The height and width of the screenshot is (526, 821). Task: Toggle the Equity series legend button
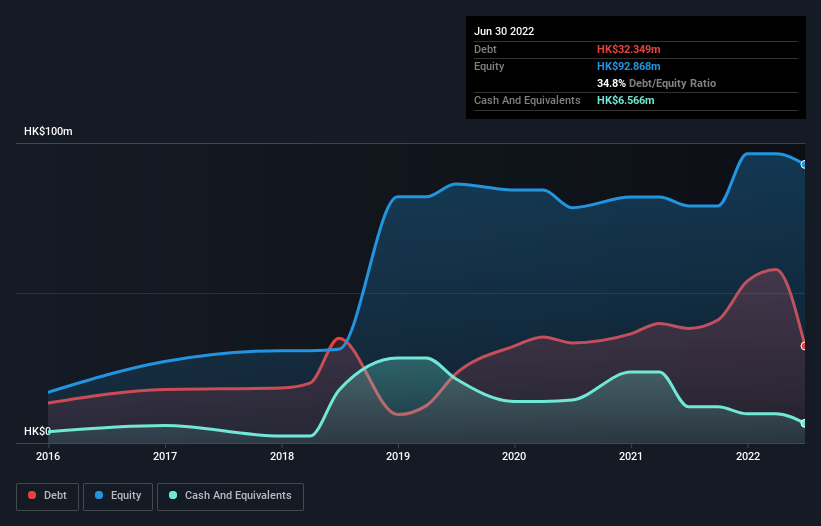[118, 496]
